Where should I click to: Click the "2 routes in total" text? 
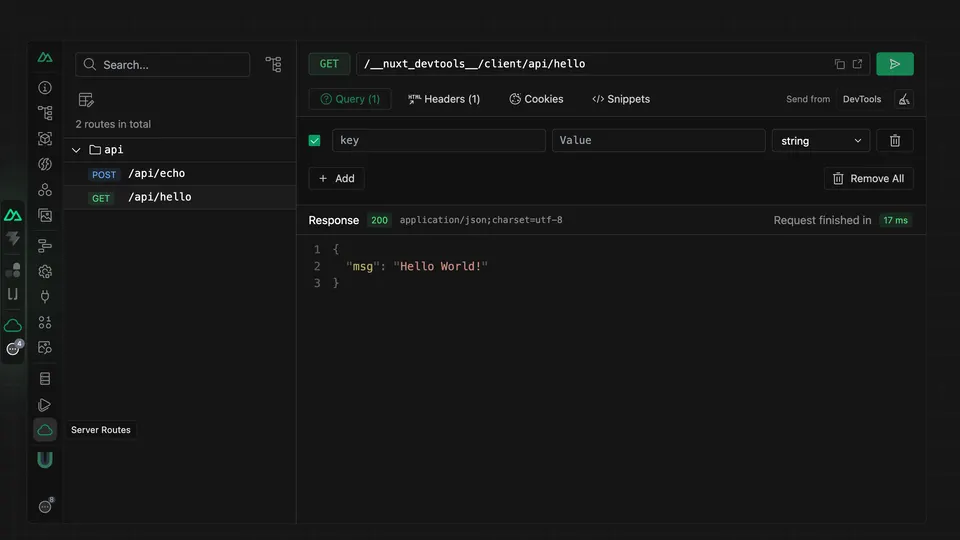coord(113,124)
